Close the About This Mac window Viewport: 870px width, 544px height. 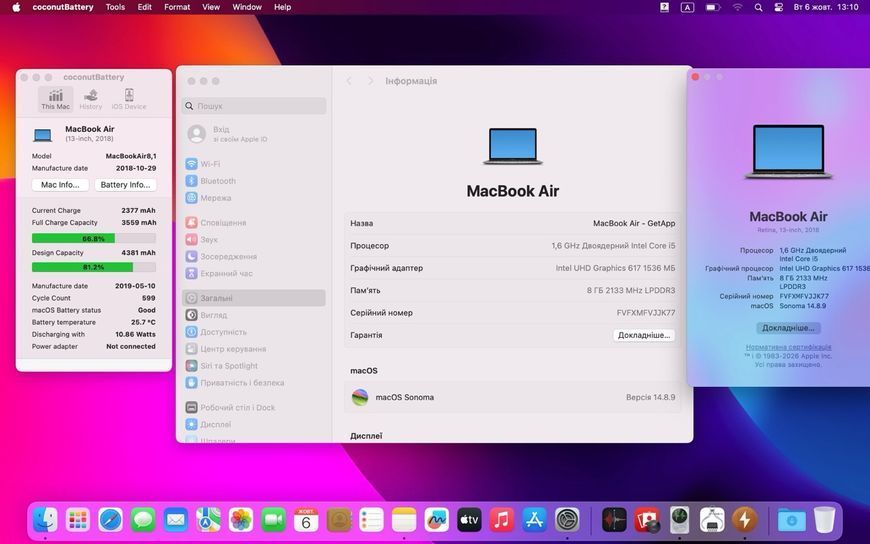click(695, 77)
